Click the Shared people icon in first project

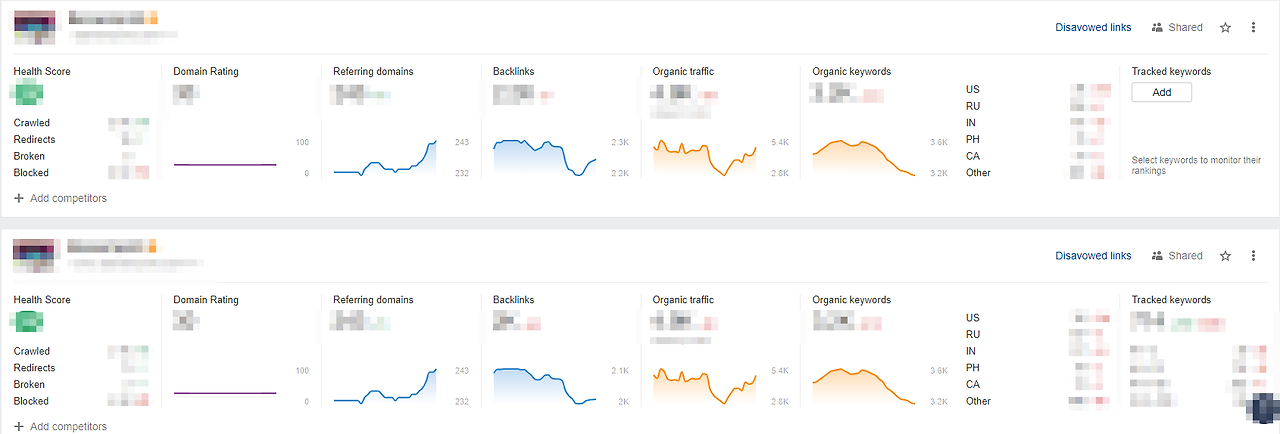click(x=1158, y=28)
